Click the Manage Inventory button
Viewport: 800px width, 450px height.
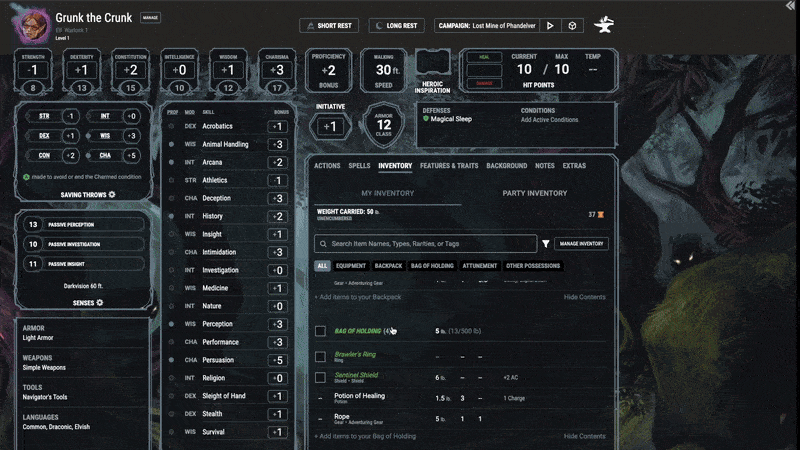pyautogui.click(x=581, y=243)
